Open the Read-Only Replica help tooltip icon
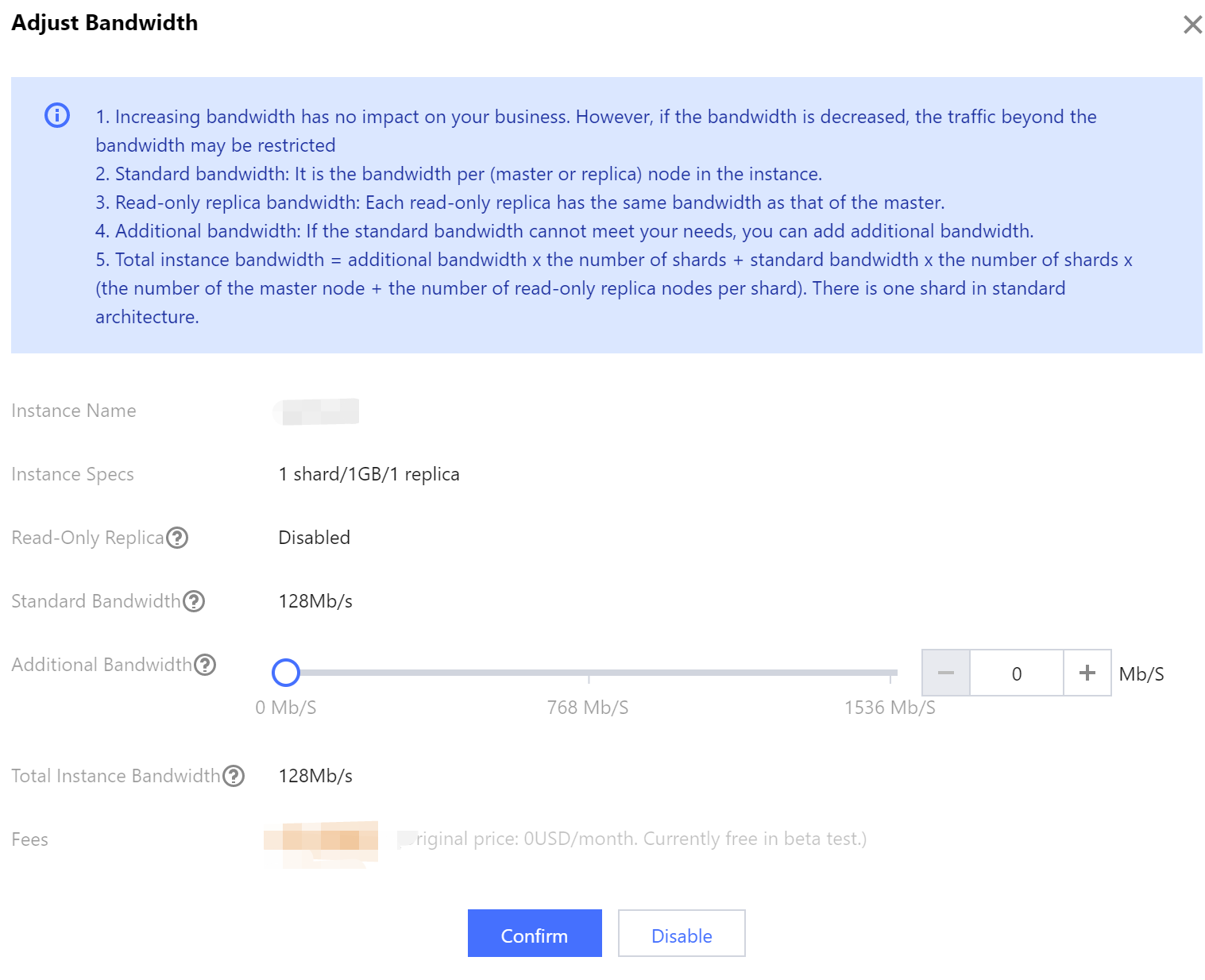The width and height of the screenshot is (1205, 980). (x=178, y=538)
